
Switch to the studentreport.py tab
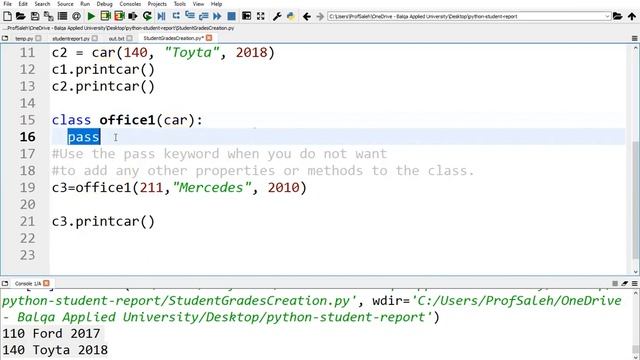point(71,38)
